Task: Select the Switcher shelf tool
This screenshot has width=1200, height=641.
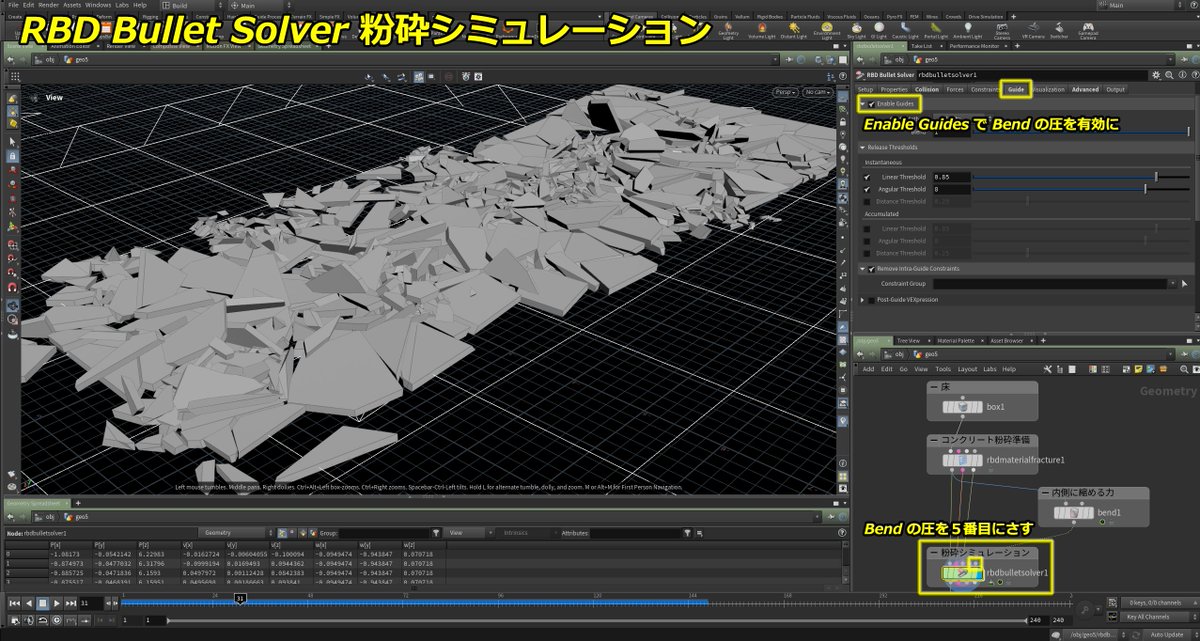Action: [1059, 31]
